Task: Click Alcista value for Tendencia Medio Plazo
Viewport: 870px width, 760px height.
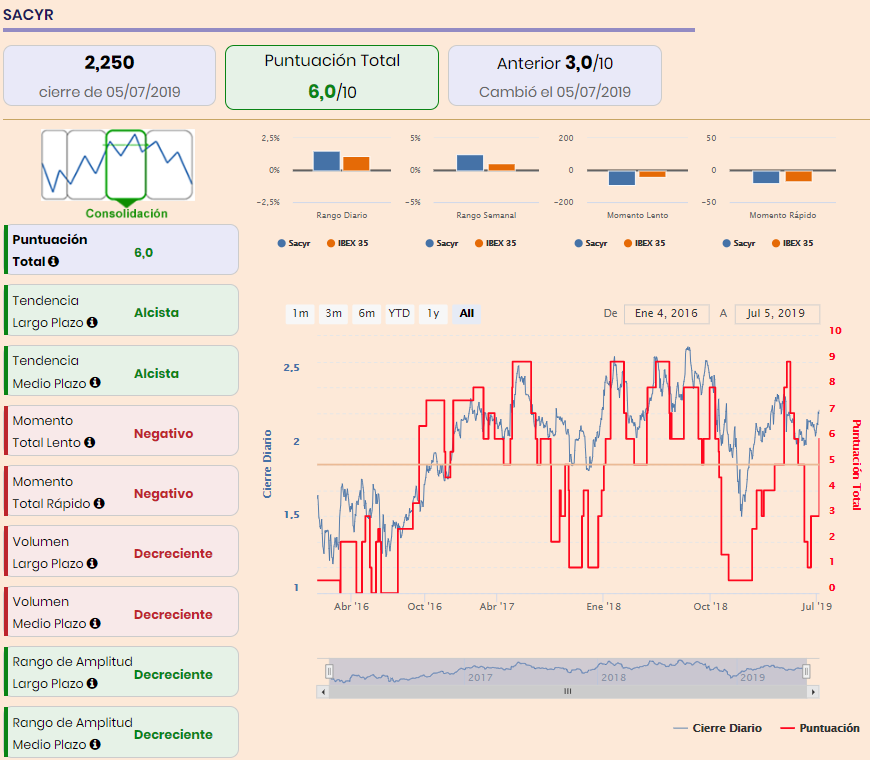Action: click(x=156, y=373)
